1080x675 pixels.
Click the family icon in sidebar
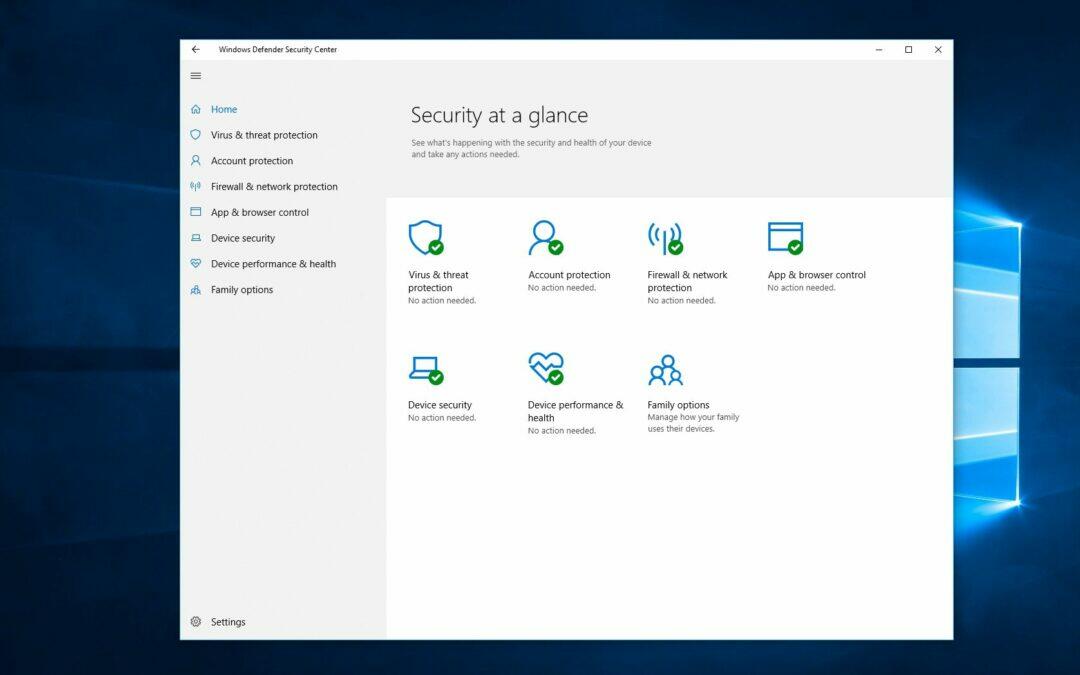click(196, 290)
